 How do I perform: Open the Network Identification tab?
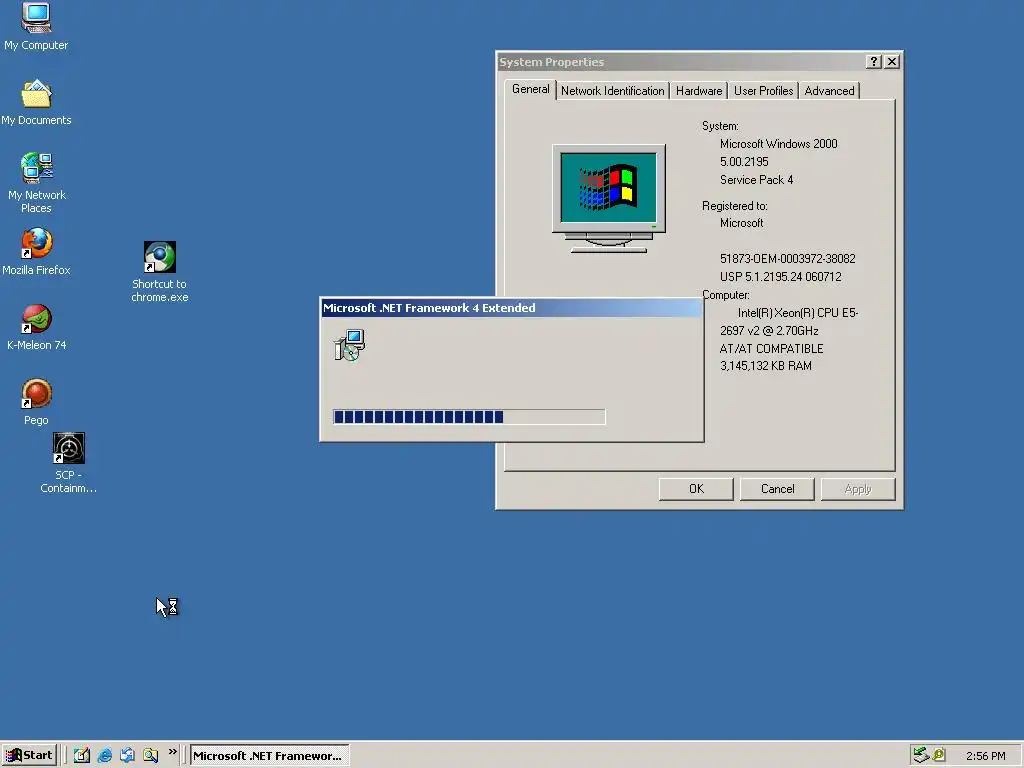tap(613, 91)
